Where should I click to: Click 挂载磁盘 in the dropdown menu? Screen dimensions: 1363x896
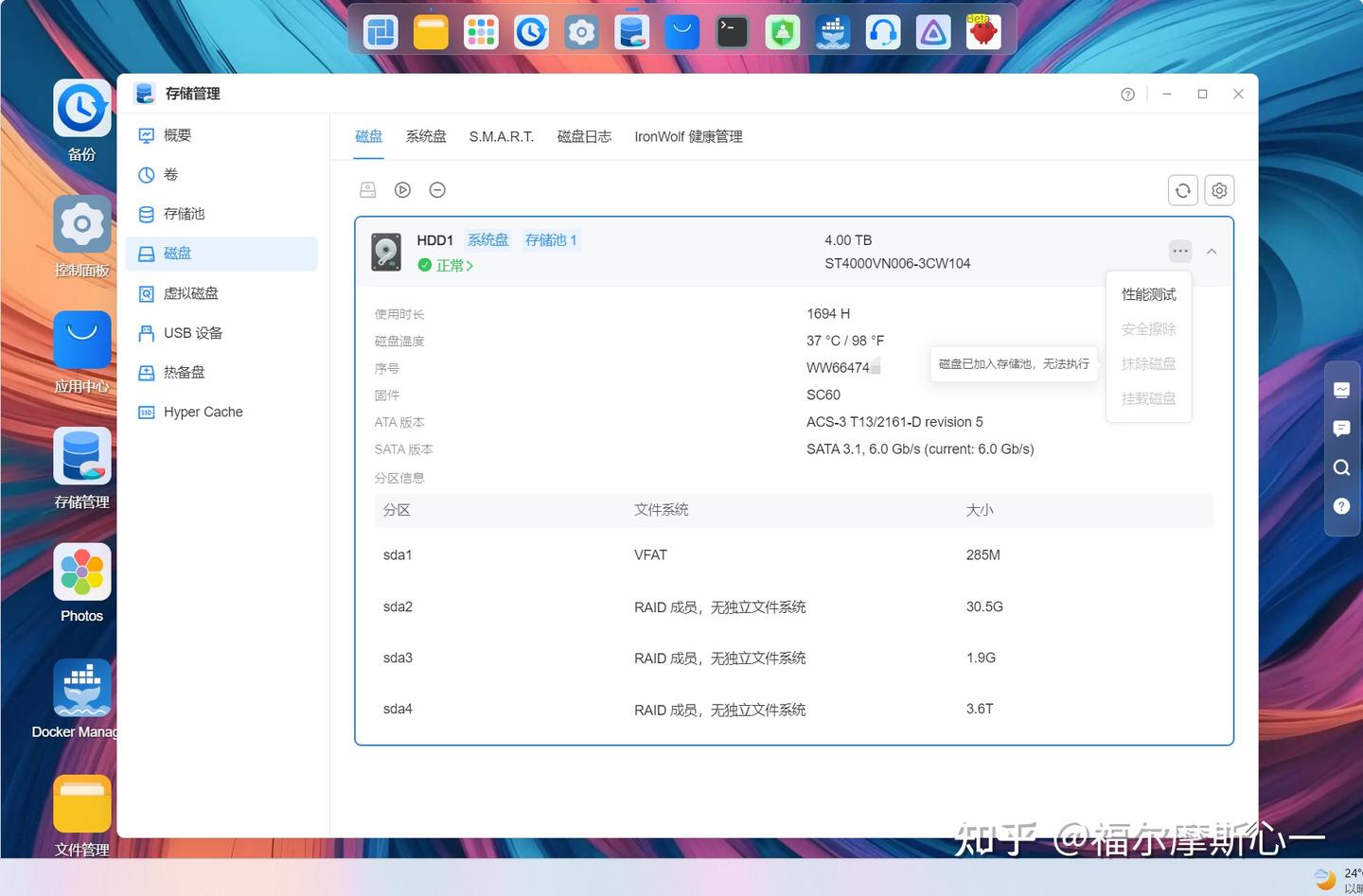[x=1148, y=398]
